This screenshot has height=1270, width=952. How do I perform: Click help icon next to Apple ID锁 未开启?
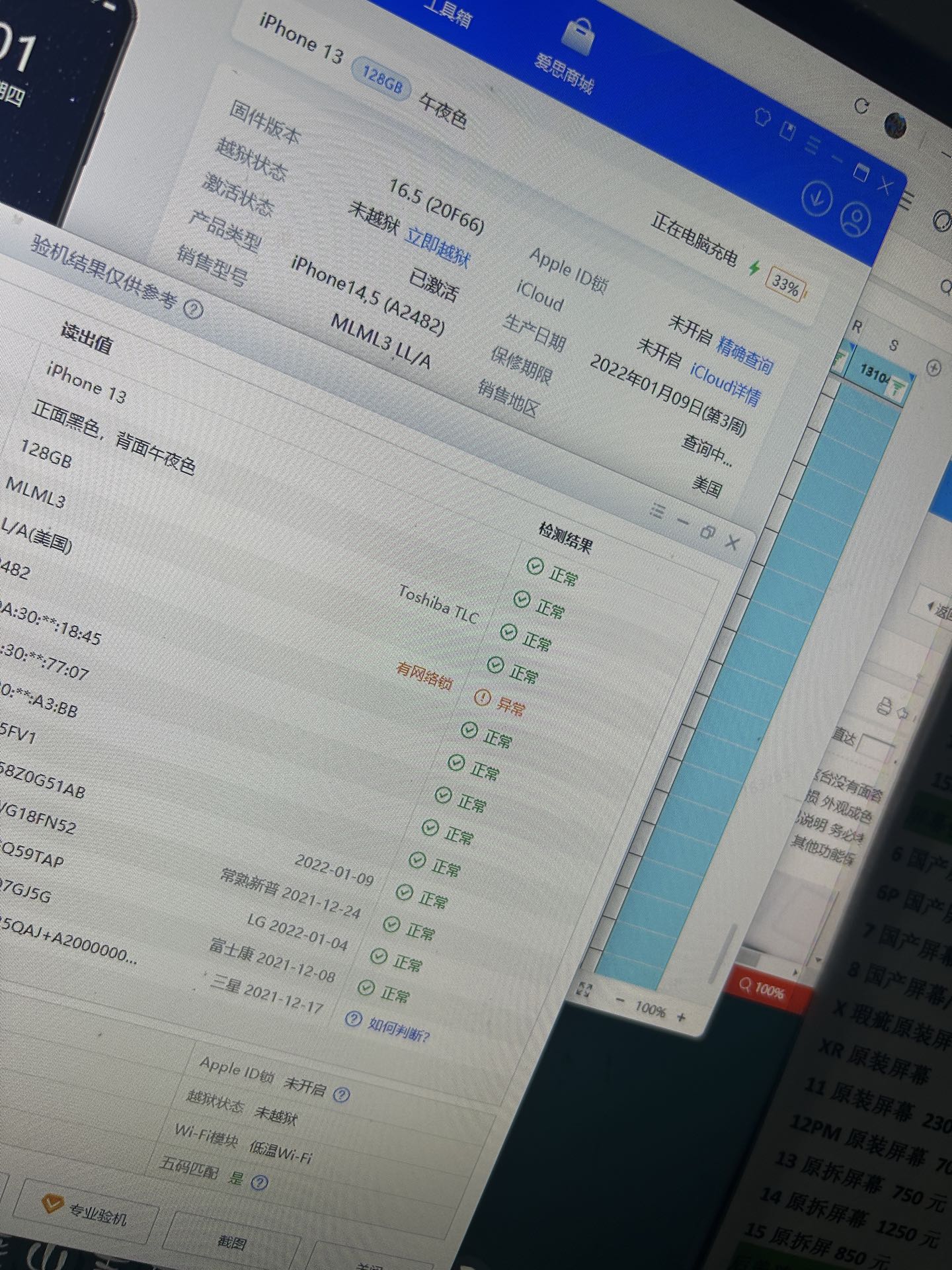tap(341, 1095)
